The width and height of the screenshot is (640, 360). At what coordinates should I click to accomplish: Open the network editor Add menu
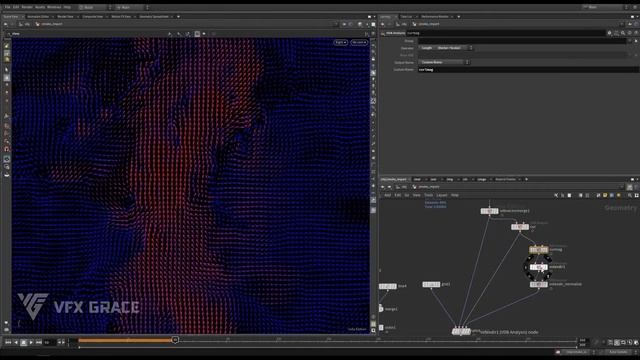387,196
